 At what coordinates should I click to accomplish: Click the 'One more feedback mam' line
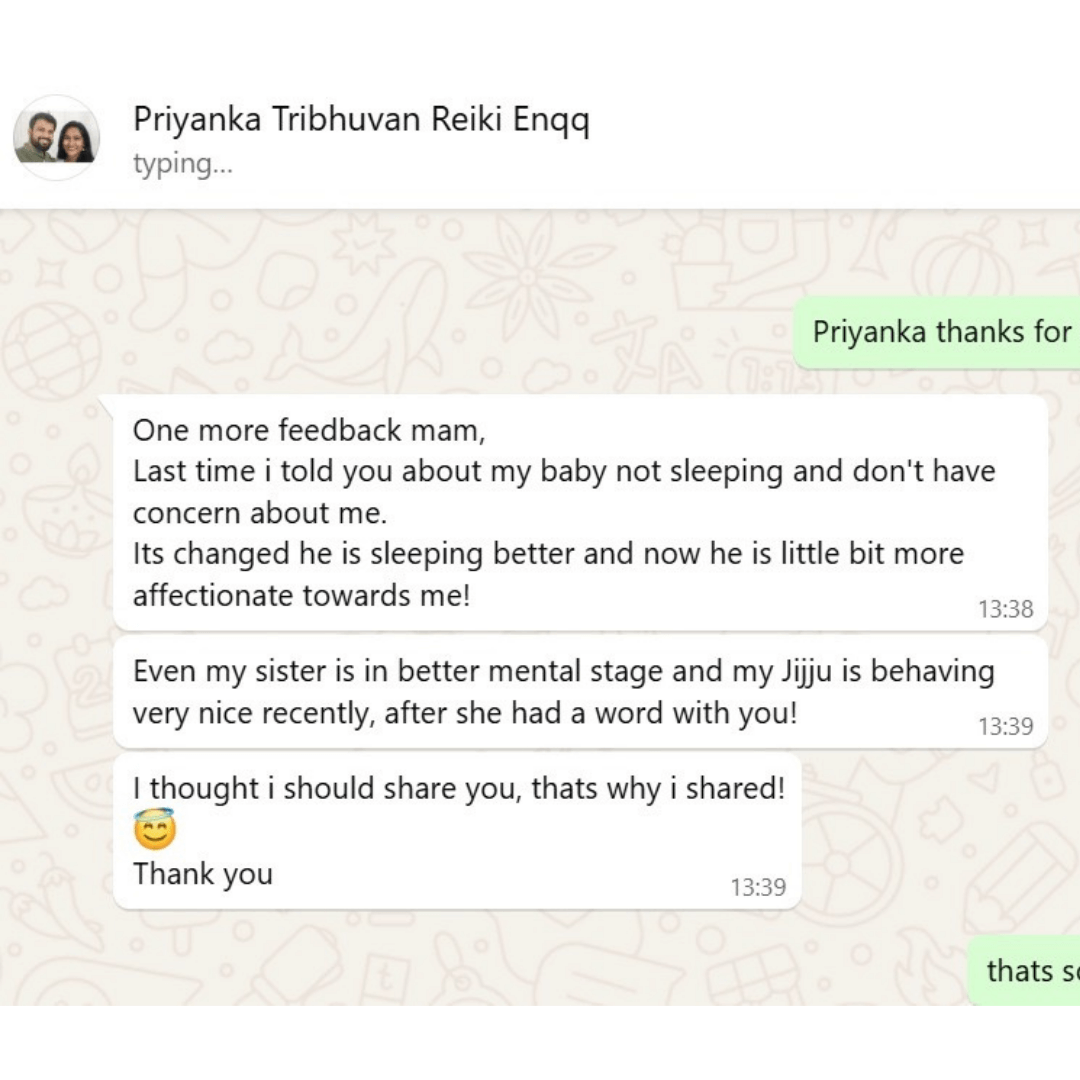pos(308,430)
